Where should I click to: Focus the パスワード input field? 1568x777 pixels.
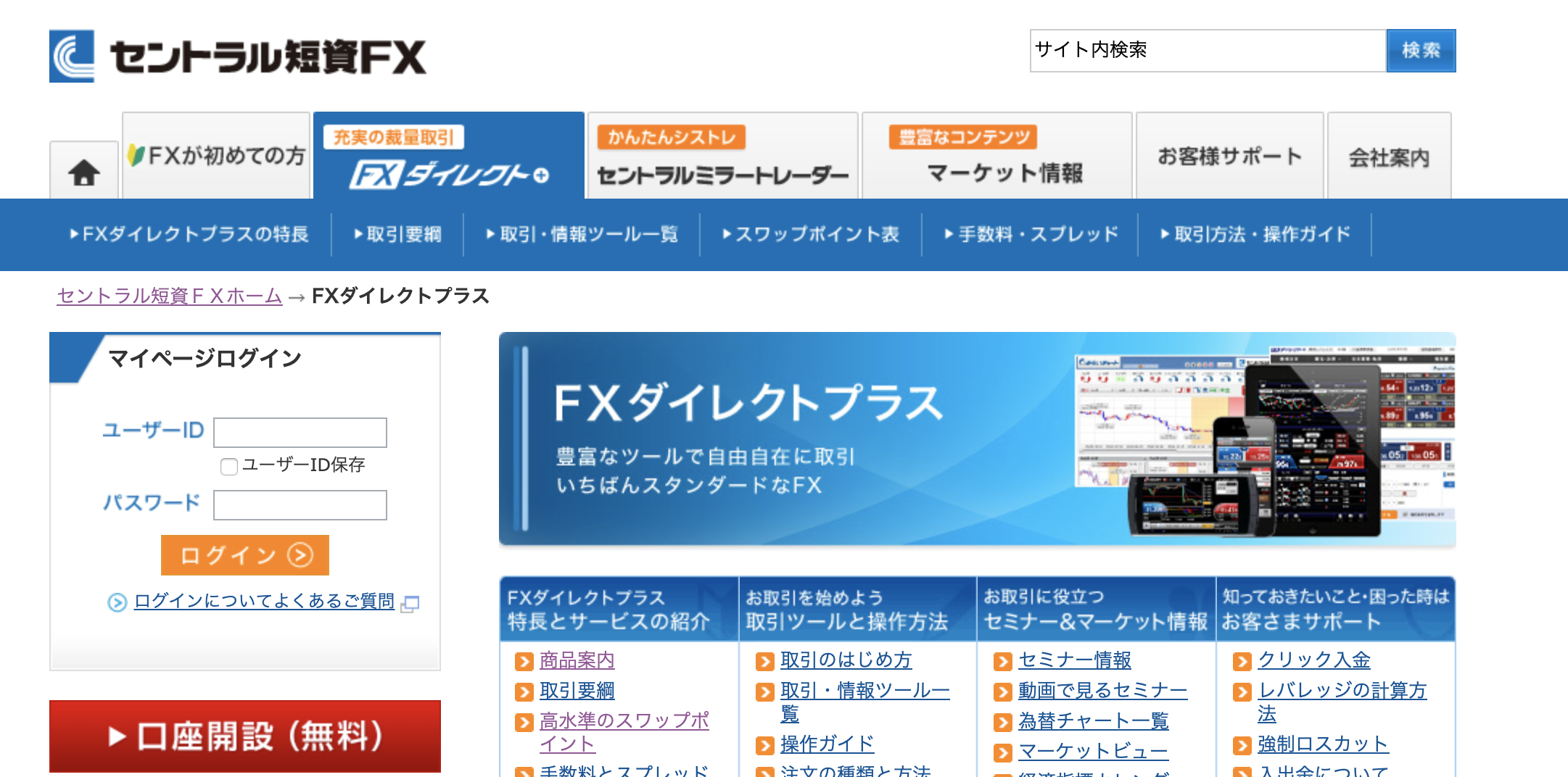tap(300, 505)
